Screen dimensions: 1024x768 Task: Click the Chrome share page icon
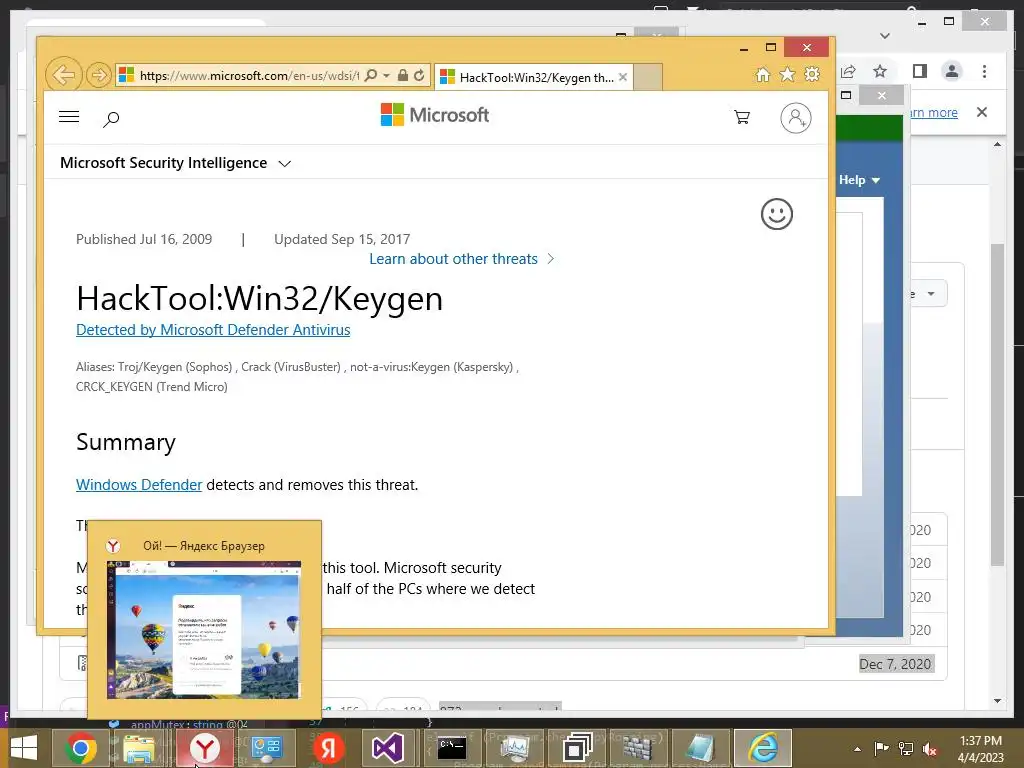click(848, 71)
